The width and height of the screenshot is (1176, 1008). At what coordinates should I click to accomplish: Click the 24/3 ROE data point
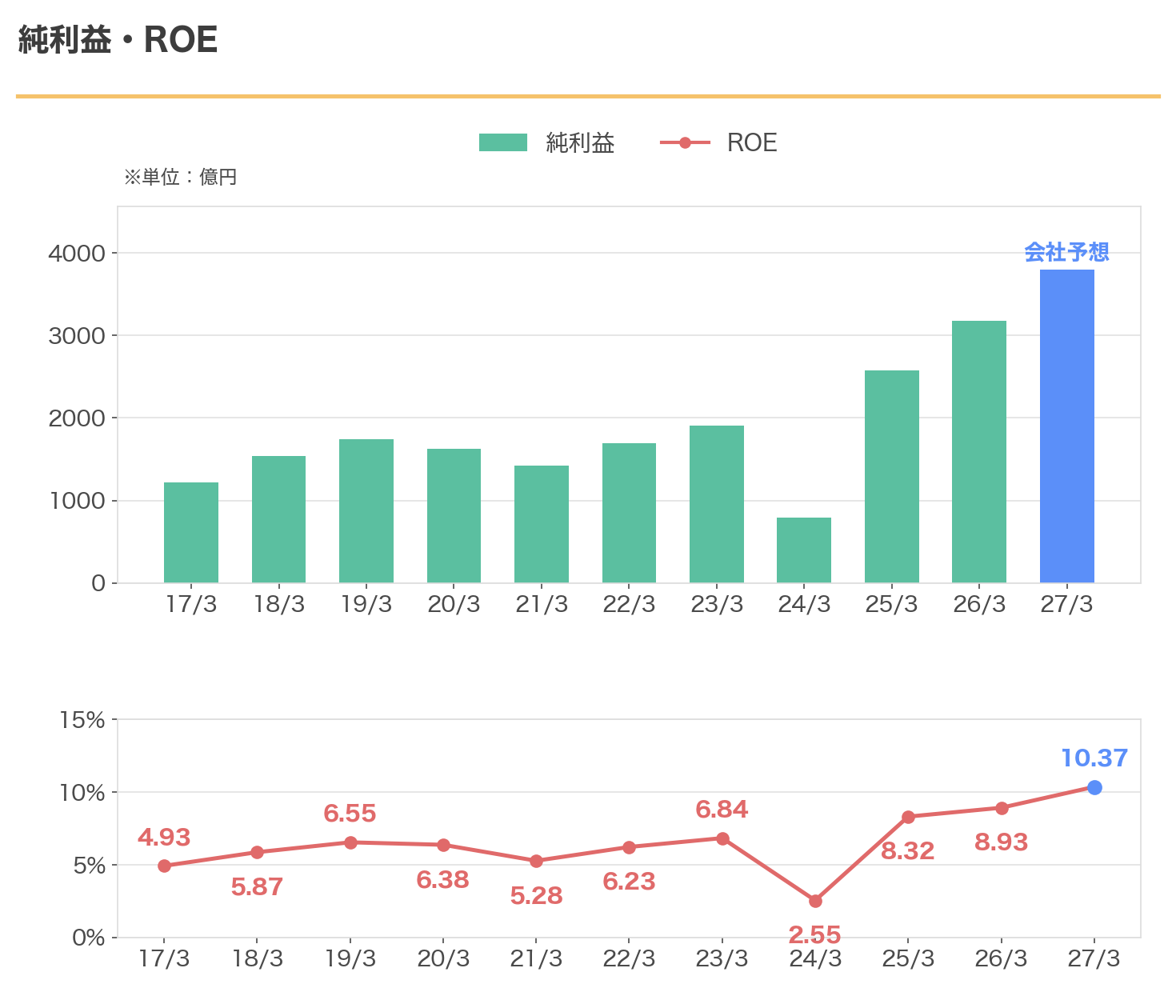[x=815, y=901]
